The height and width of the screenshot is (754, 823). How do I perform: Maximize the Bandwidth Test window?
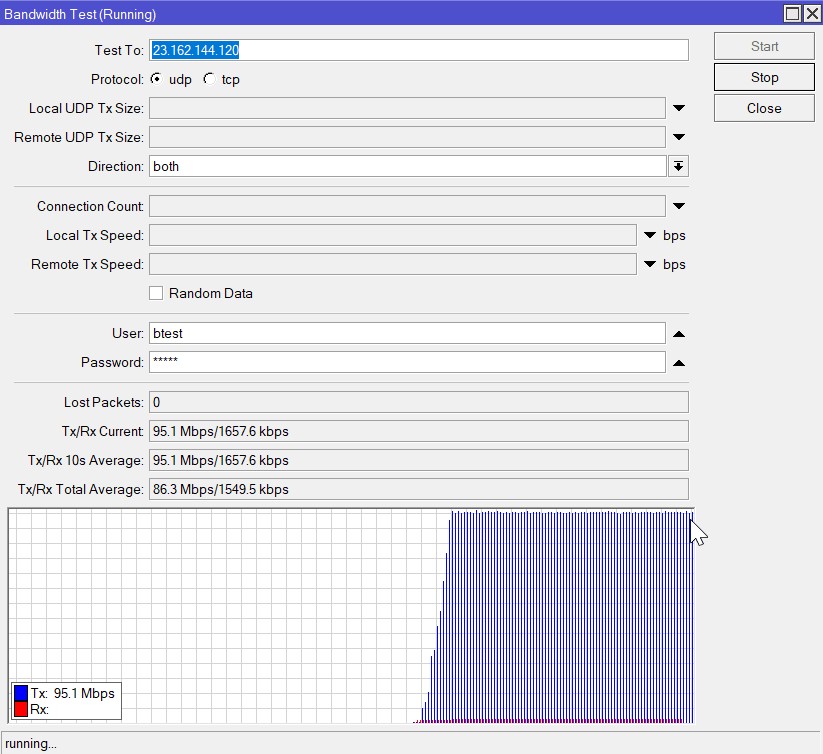792,14
